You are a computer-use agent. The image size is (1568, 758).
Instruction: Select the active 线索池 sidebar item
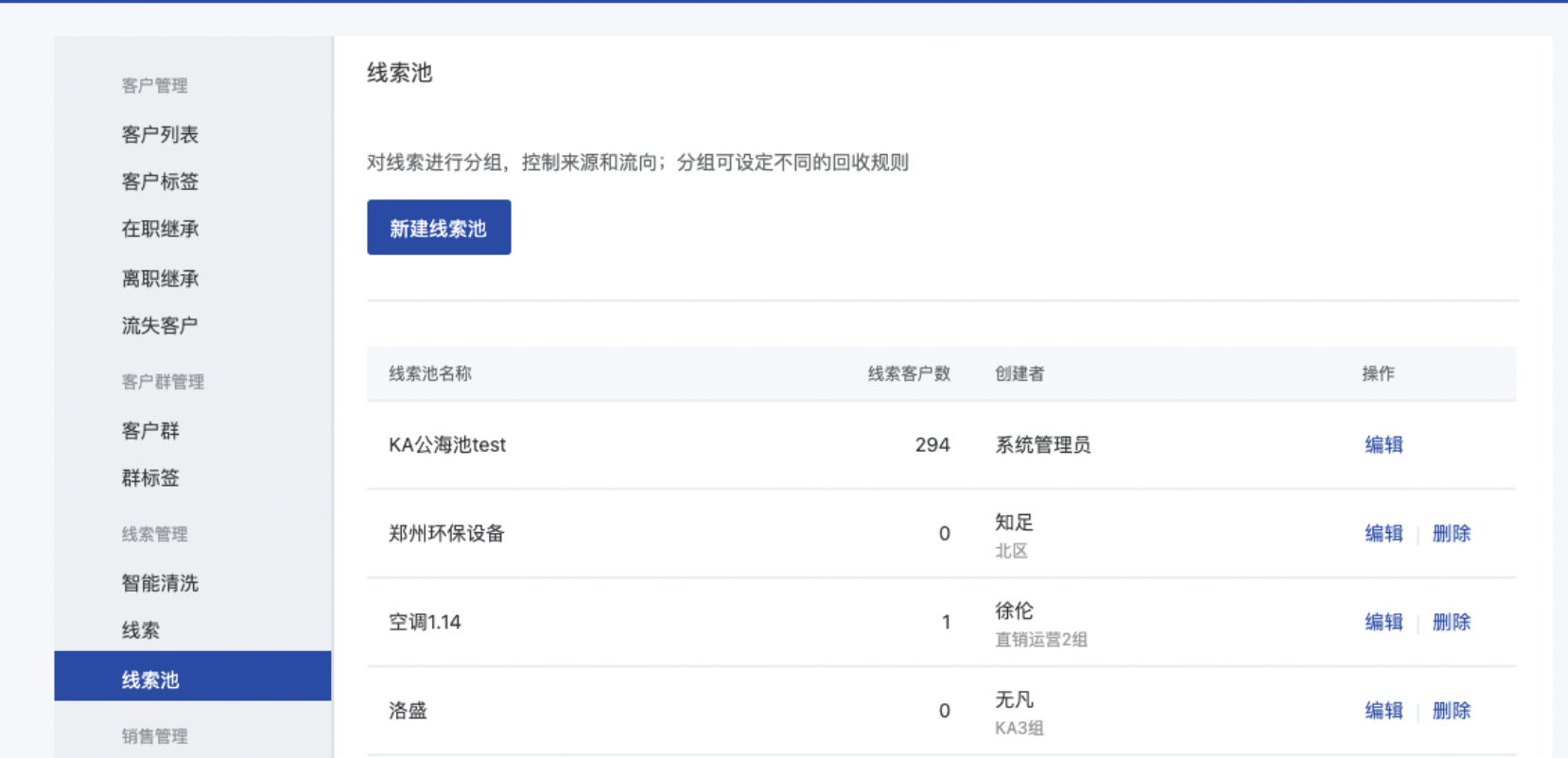coord(193,676)
